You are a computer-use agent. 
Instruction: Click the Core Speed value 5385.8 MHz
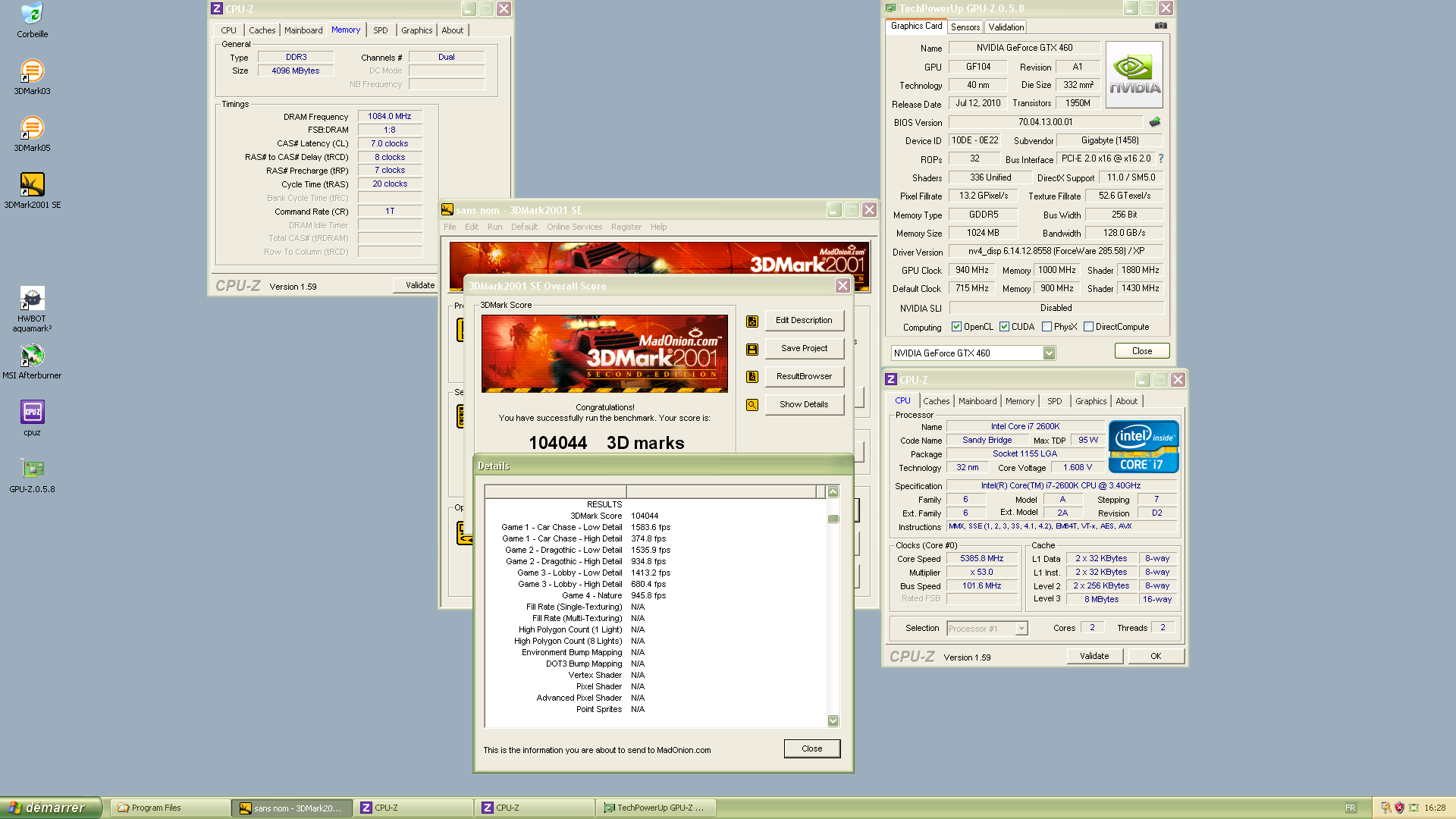[981, 558]
